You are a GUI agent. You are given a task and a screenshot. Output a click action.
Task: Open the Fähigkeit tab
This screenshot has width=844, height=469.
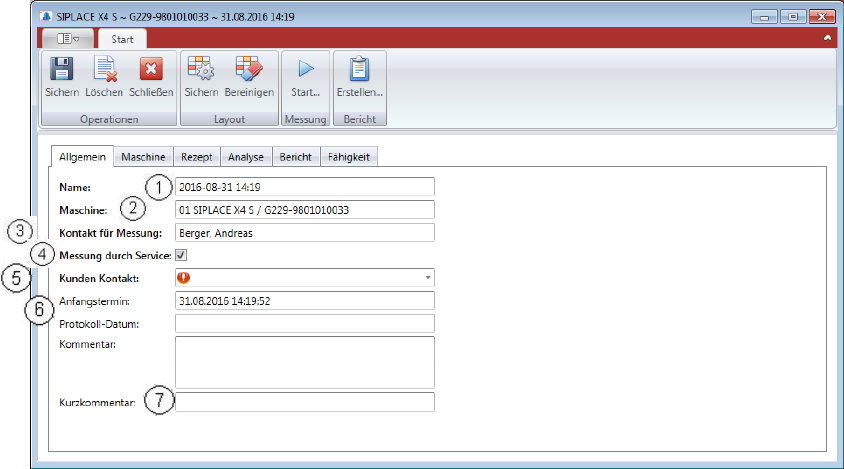(x=349, y=157)
